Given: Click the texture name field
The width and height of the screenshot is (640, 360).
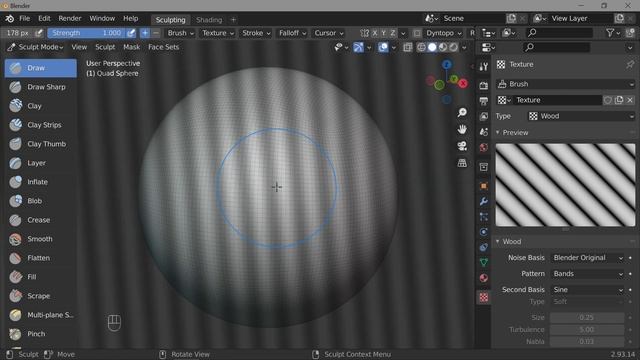Looking at the screenshot, I should 557,100.
